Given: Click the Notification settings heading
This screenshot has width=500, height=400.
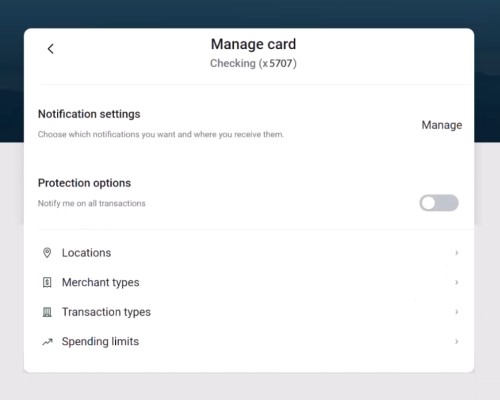Looking at the screenshot, I should [x=89, y=114].
